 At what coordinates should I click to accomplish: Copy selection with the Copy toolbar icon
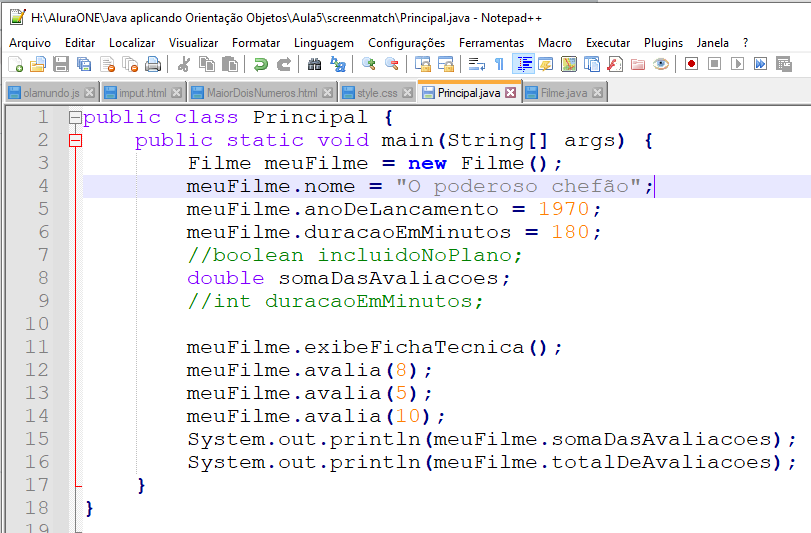click(x=207, y=64)
